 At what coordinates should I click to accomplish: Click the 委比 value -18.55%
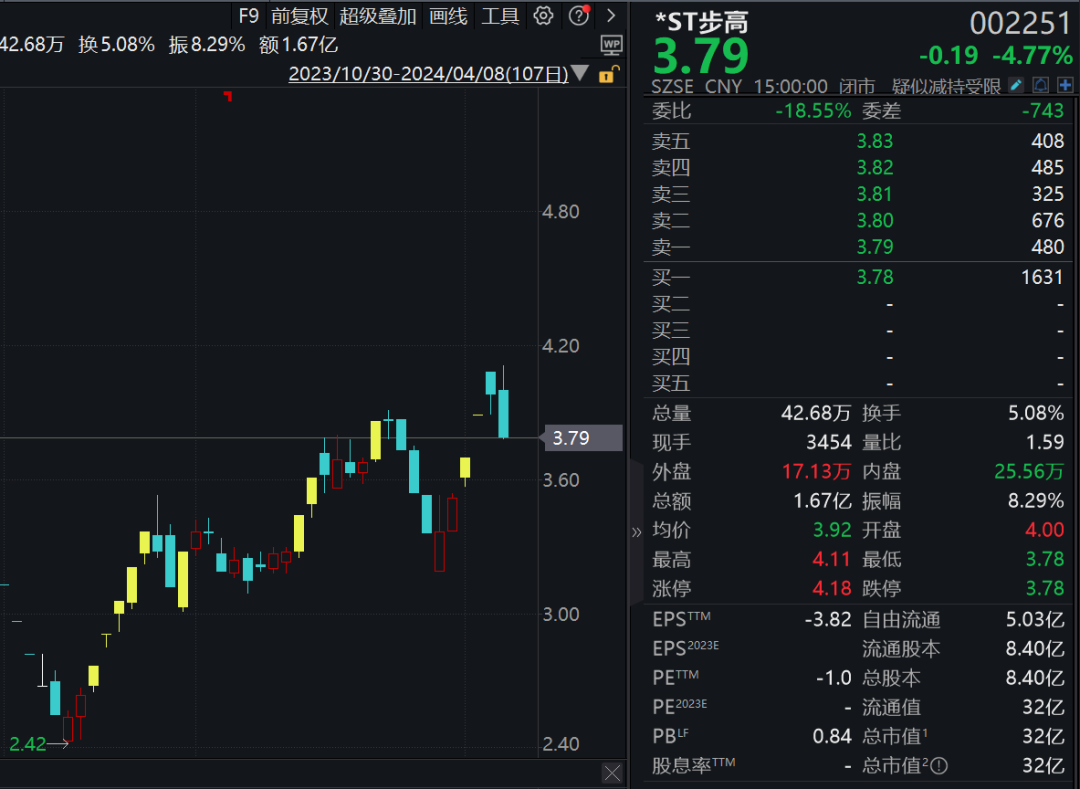pyautogui.click(x=813, y=111)
